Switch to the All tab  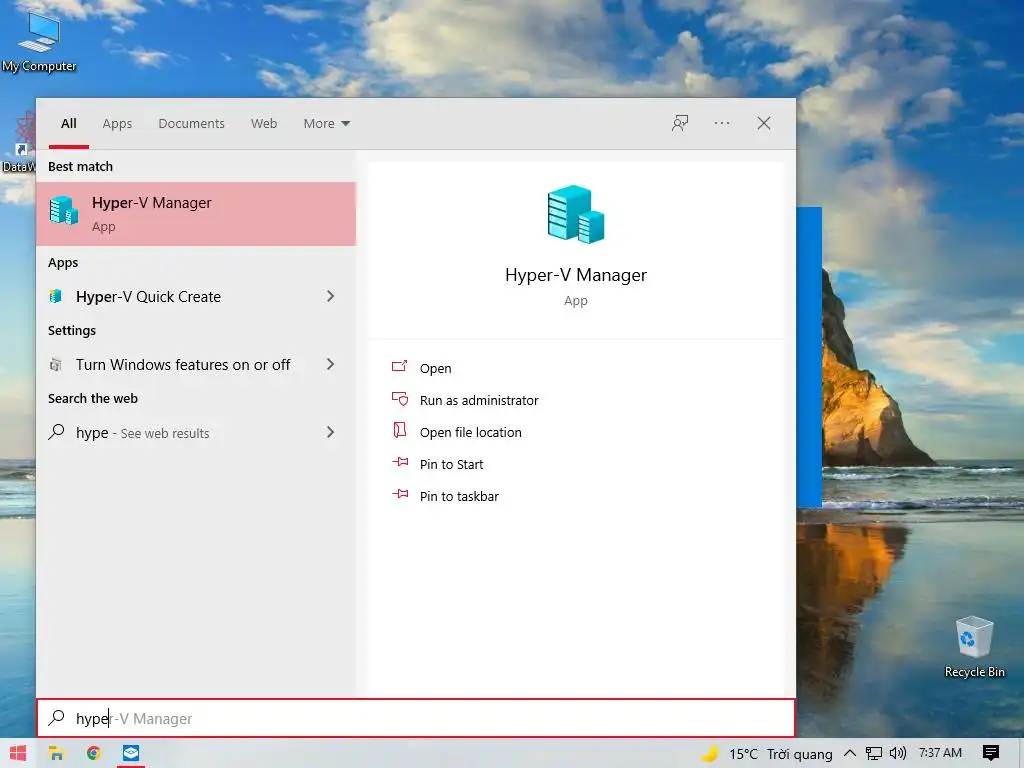[x=69, y=123]
